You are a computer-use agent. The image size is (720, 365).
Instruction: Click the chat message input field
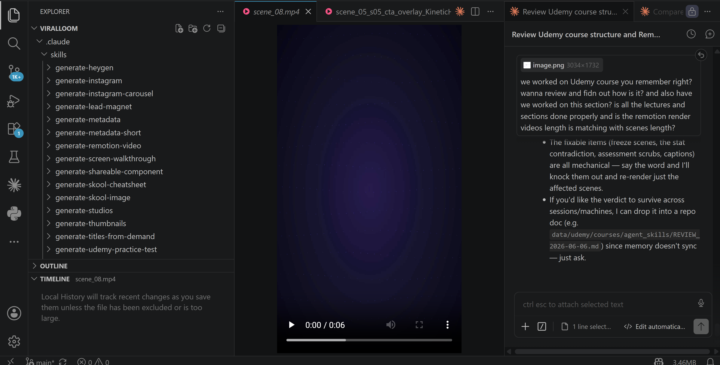[x=606, y=304]
